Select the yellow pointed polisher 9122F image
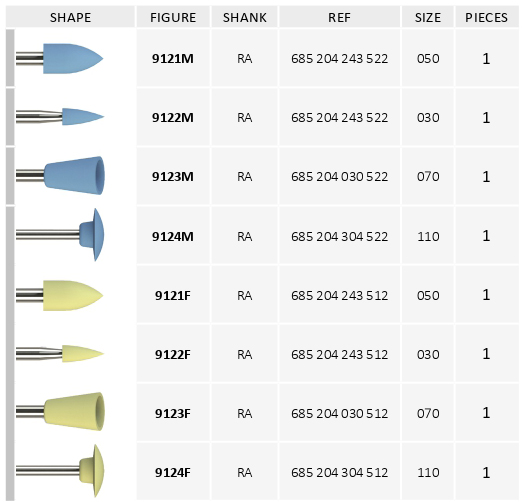The image size is (525, 502). pos(60,354)
